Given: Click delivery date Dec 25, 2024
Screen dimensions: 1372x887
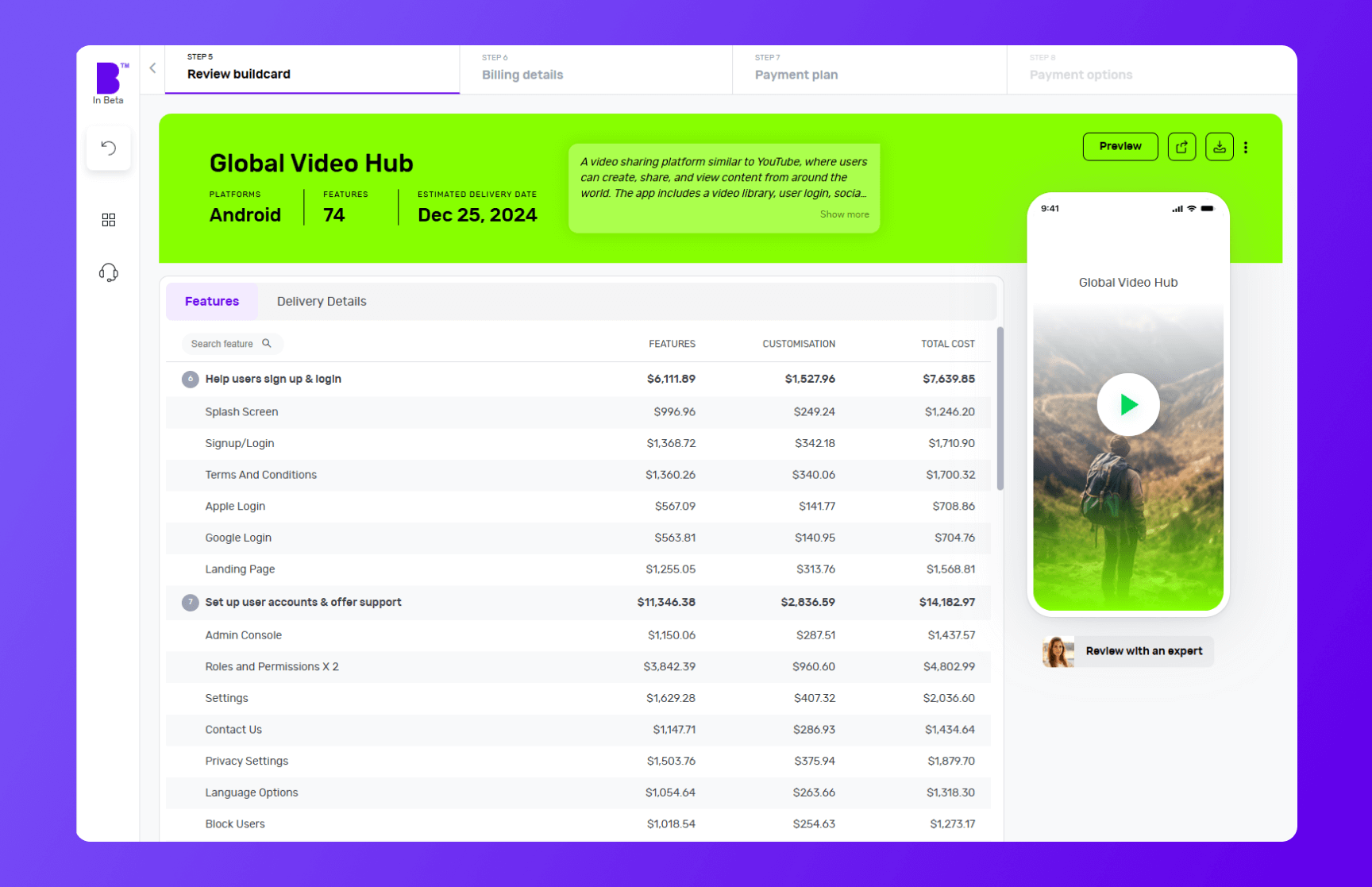Looking at the screenshot, I should click(477, 215).
